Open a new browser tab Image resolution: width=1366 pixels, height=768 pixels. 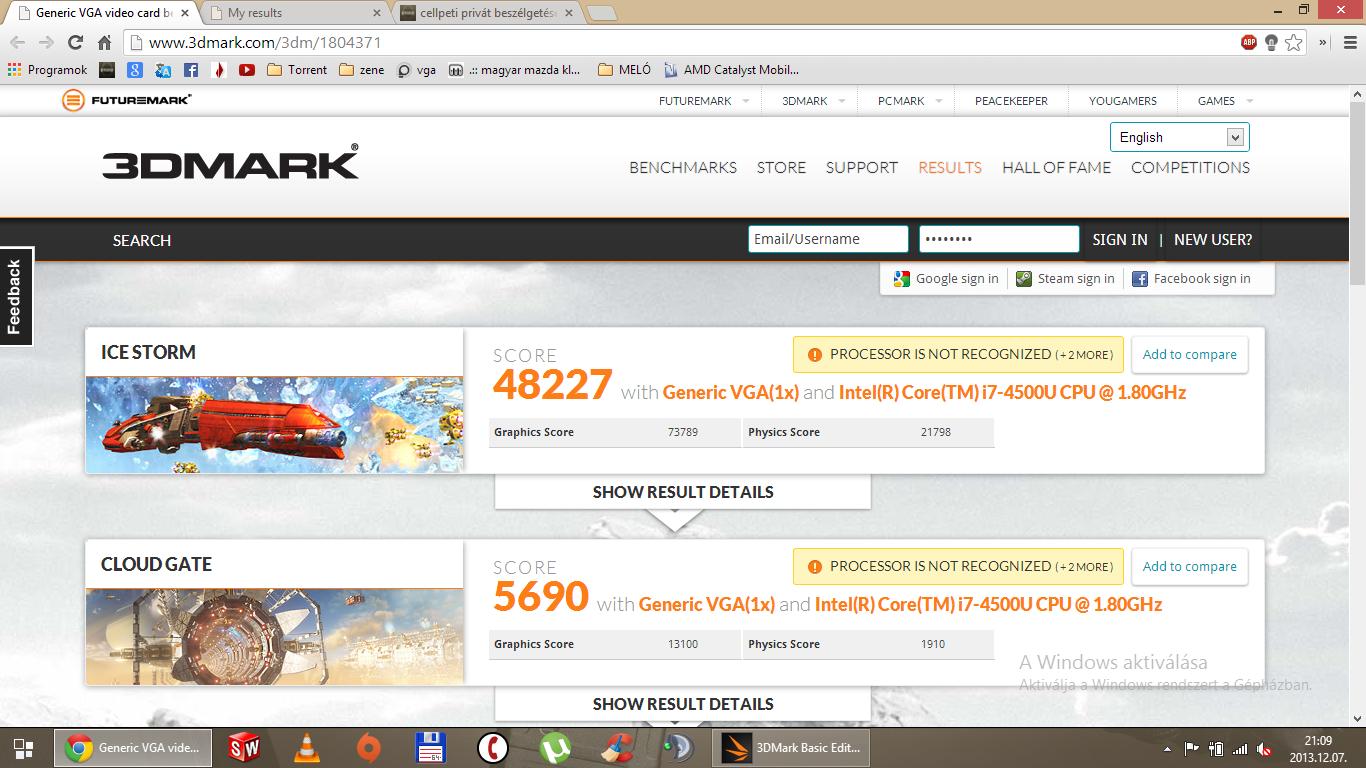601,13
